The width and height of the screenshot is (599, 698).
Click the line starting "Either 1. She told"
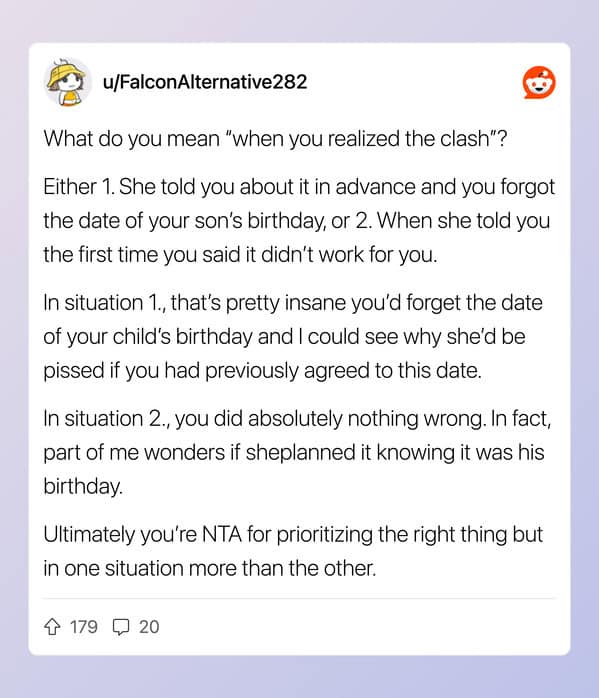pyautogui.click(x=299, y=187)
